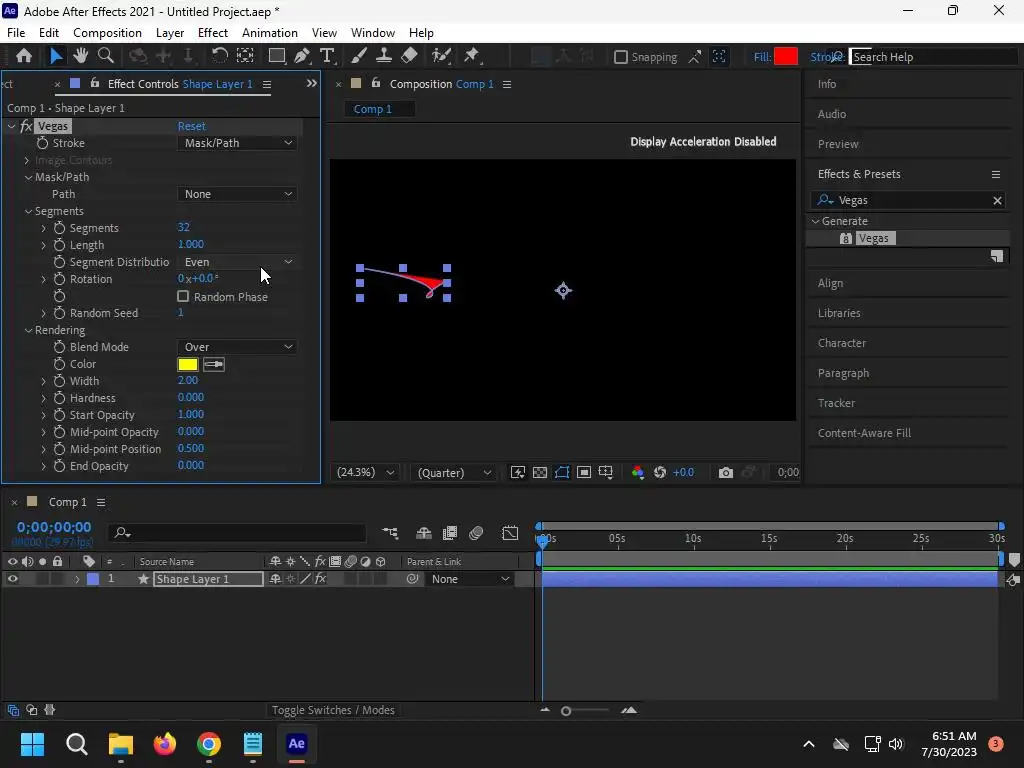Toggle the Vegas fx effect switch

tap(26, 126)
